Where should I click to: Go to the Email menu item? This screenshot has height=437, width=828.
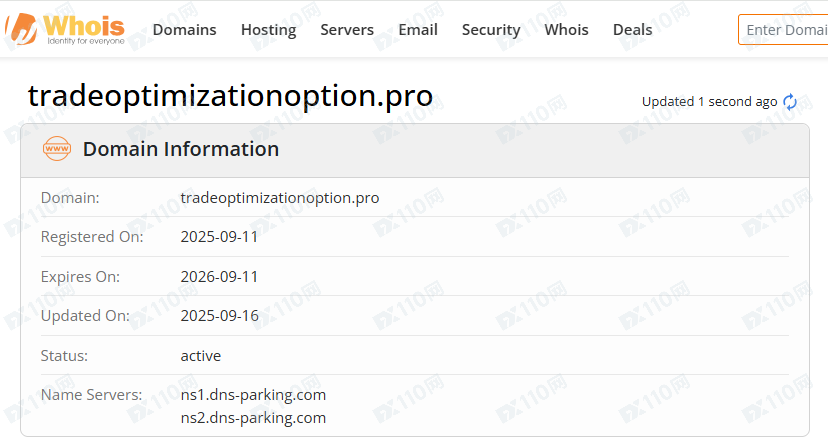point(418,30)
